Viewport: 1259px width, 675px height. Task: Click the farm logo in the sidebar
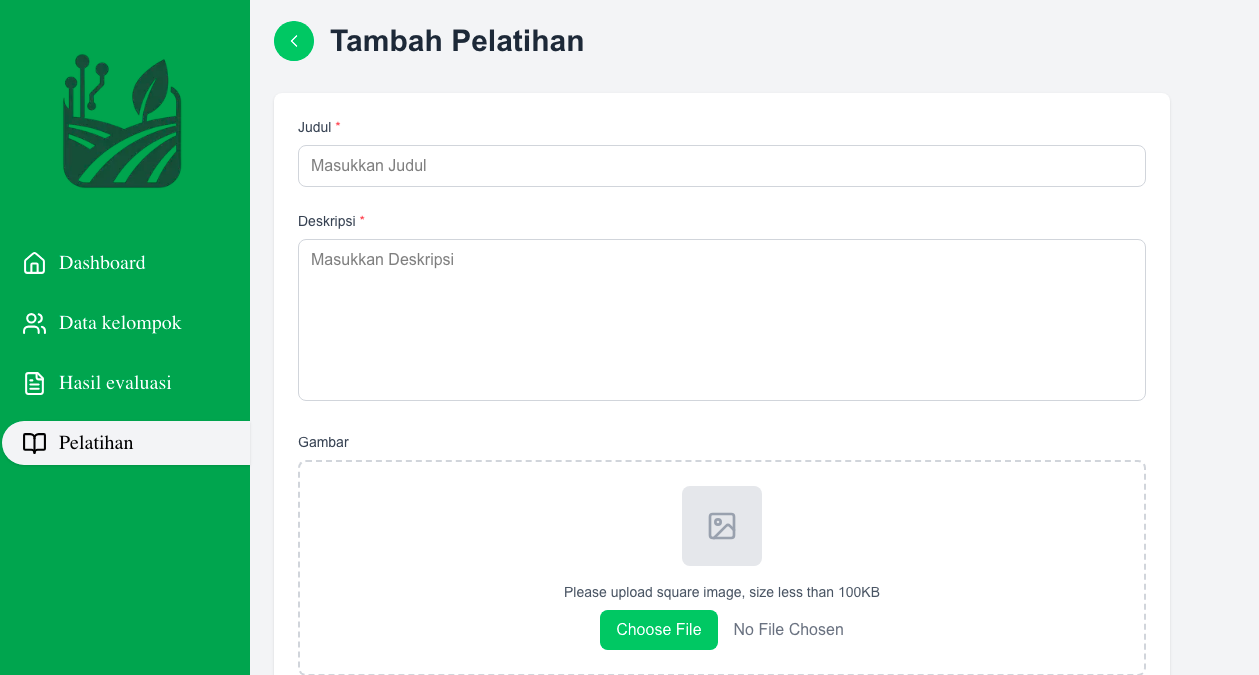coord(122,122)
